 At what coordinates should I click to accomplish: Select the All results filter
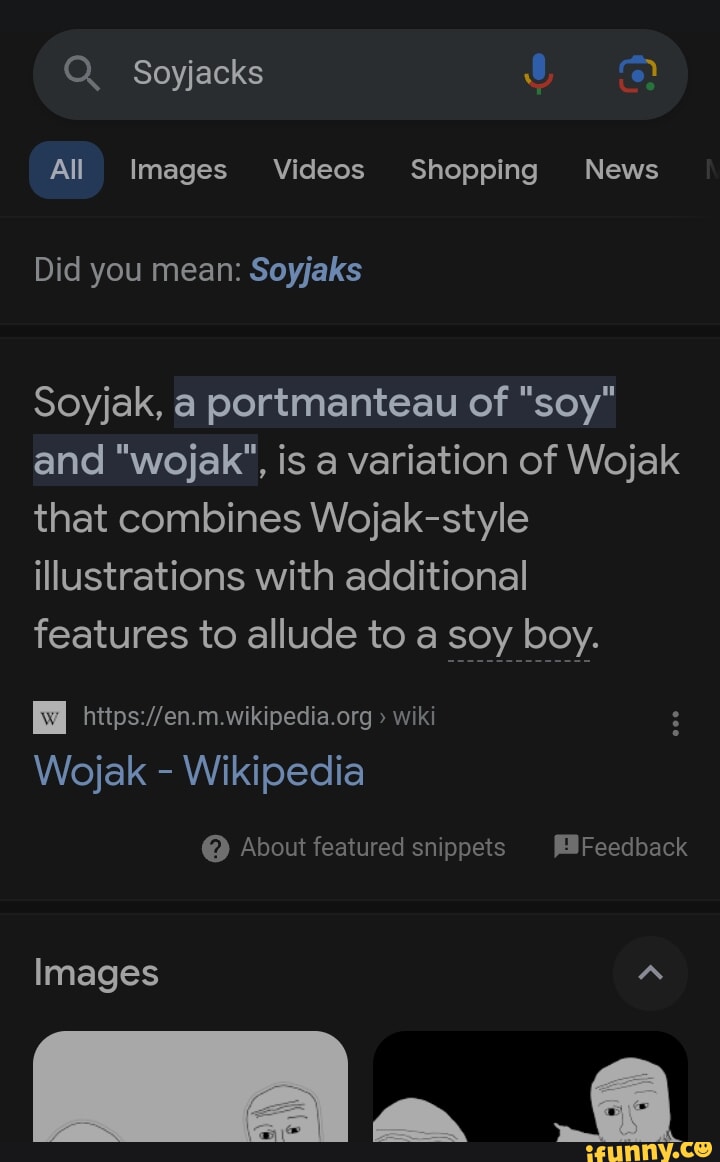[x=66, y=169]
